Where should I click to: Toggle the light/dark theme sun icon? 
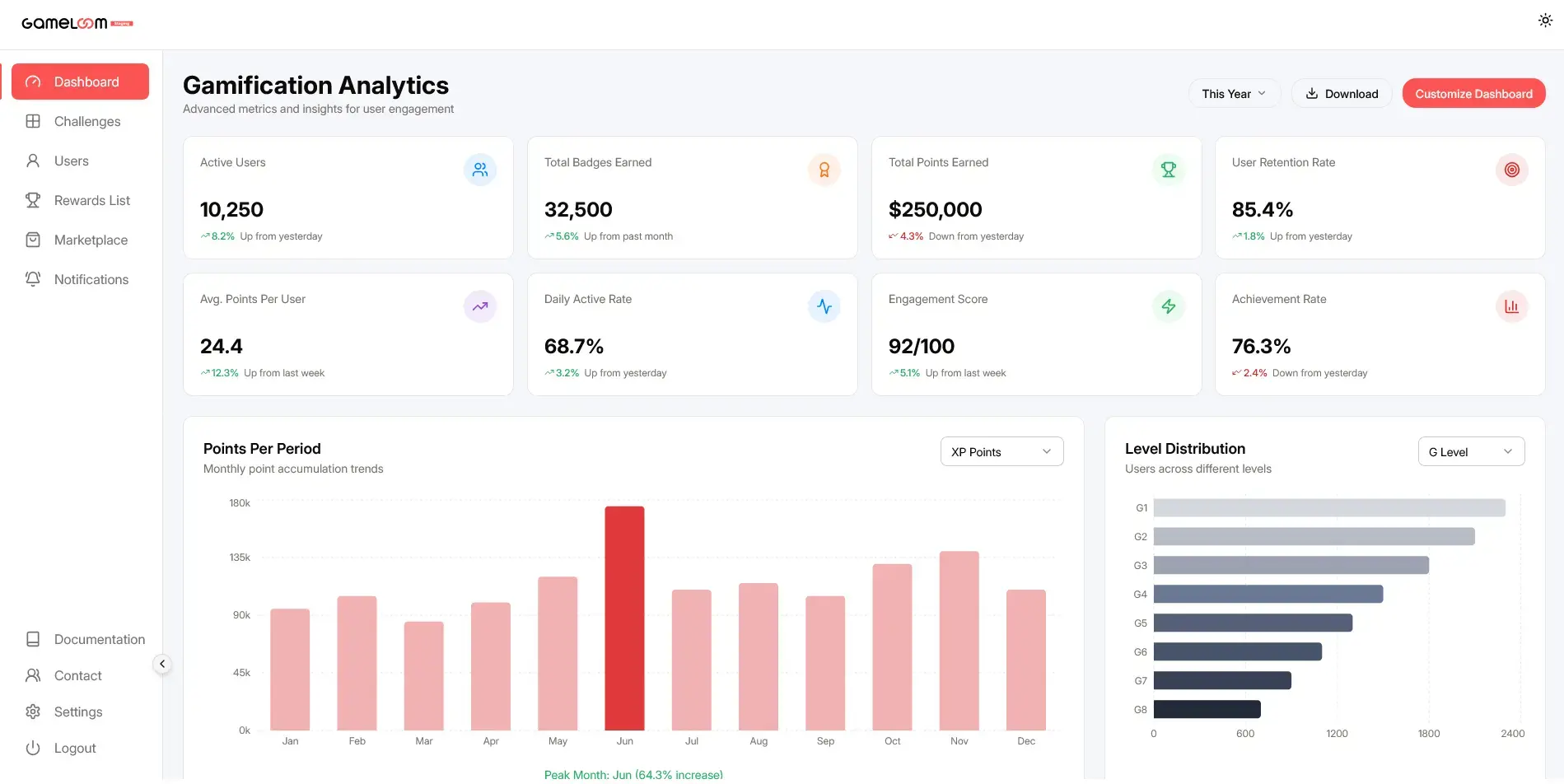coord(1545,21)
